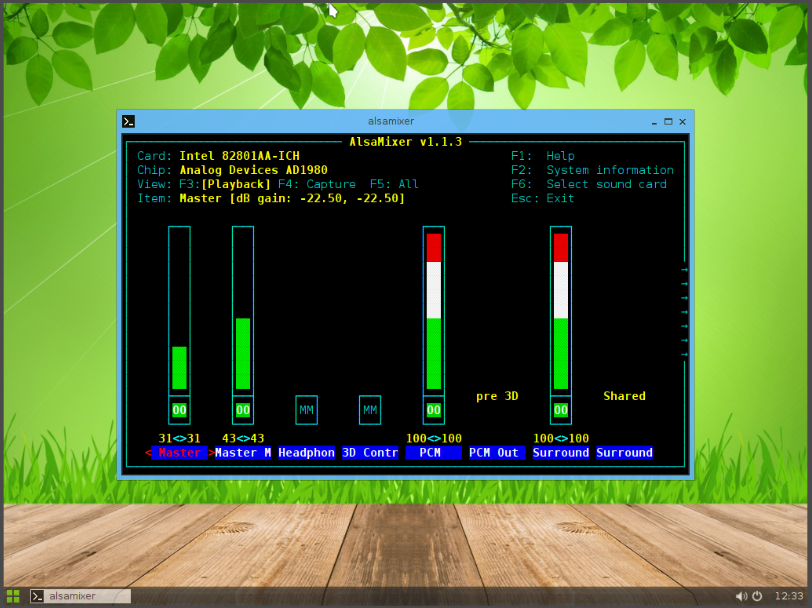
Task: Click the terminal icon in the window title bar
Action: tap(128, 121)
